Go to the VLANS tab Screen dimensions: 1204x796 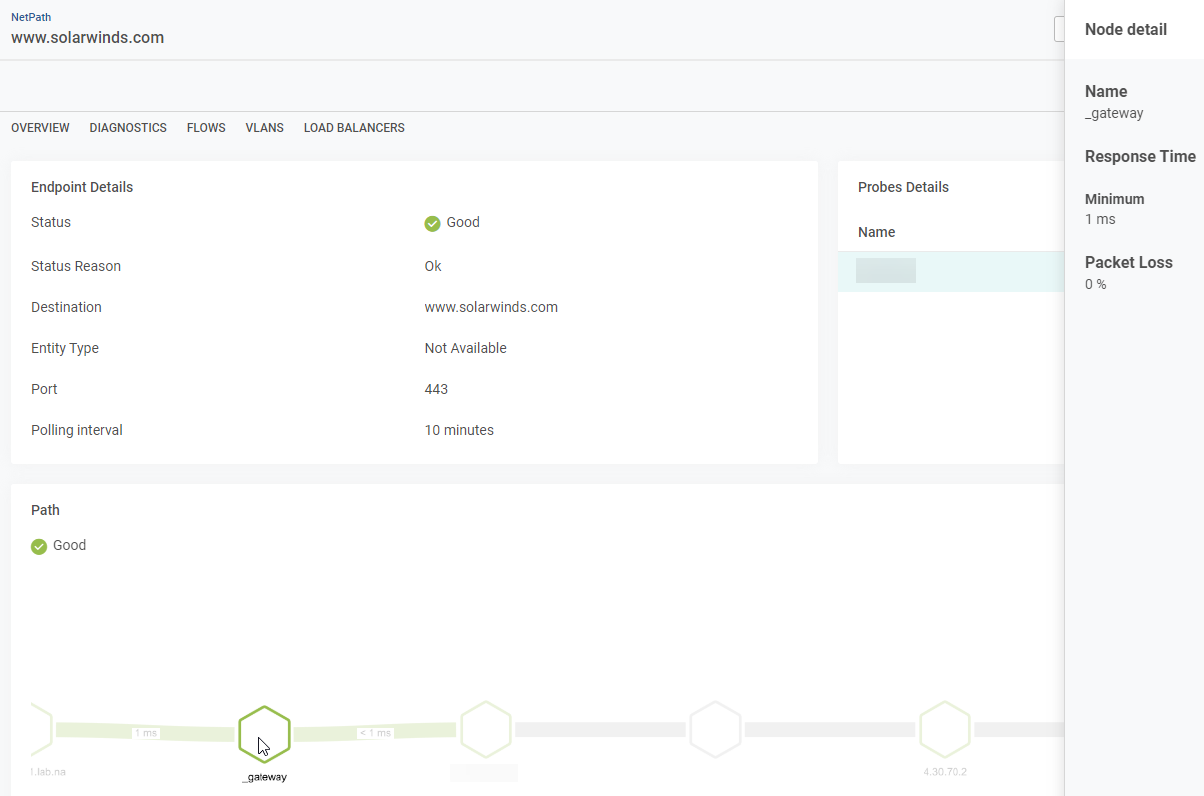coord(265,128)
